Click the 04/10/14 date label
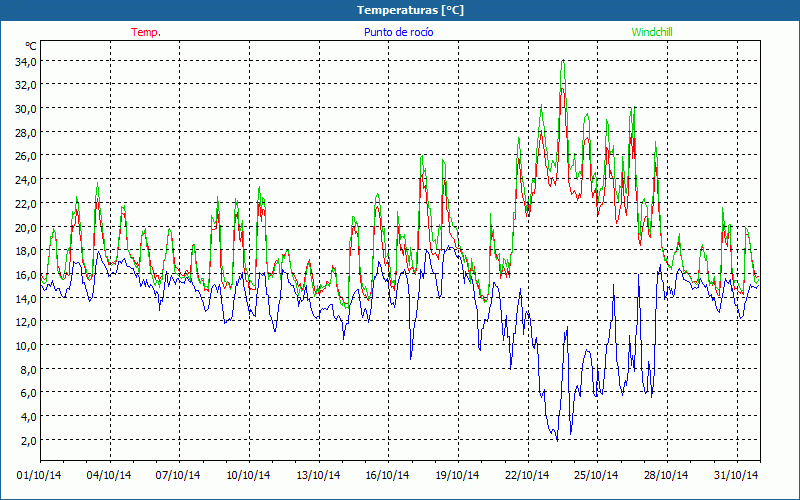Viewport: 800px width, 500px height. (x=109, y=475)
